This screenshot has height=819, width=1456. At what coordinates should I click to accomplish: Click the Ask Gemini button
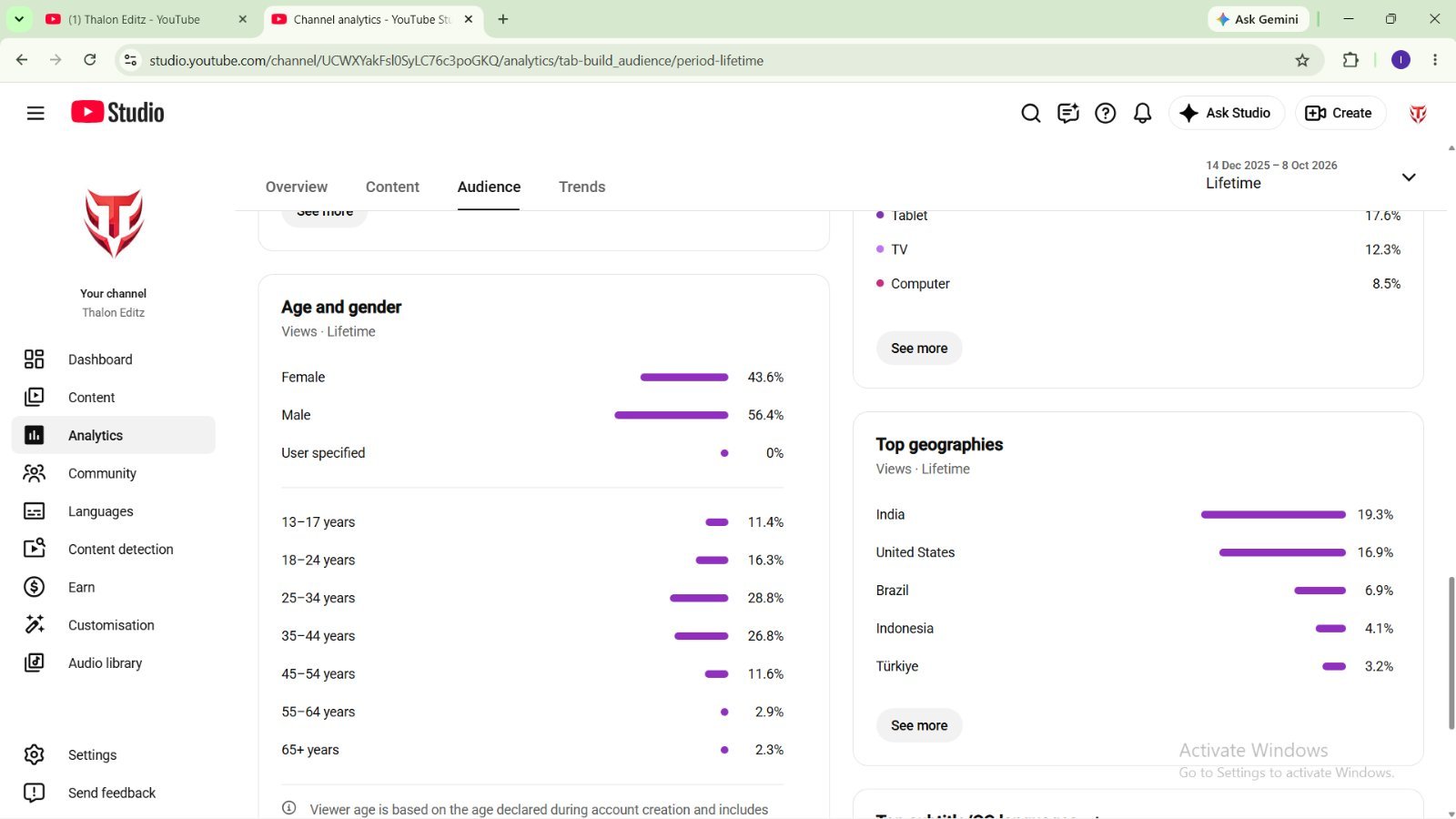click(1259, 19)
